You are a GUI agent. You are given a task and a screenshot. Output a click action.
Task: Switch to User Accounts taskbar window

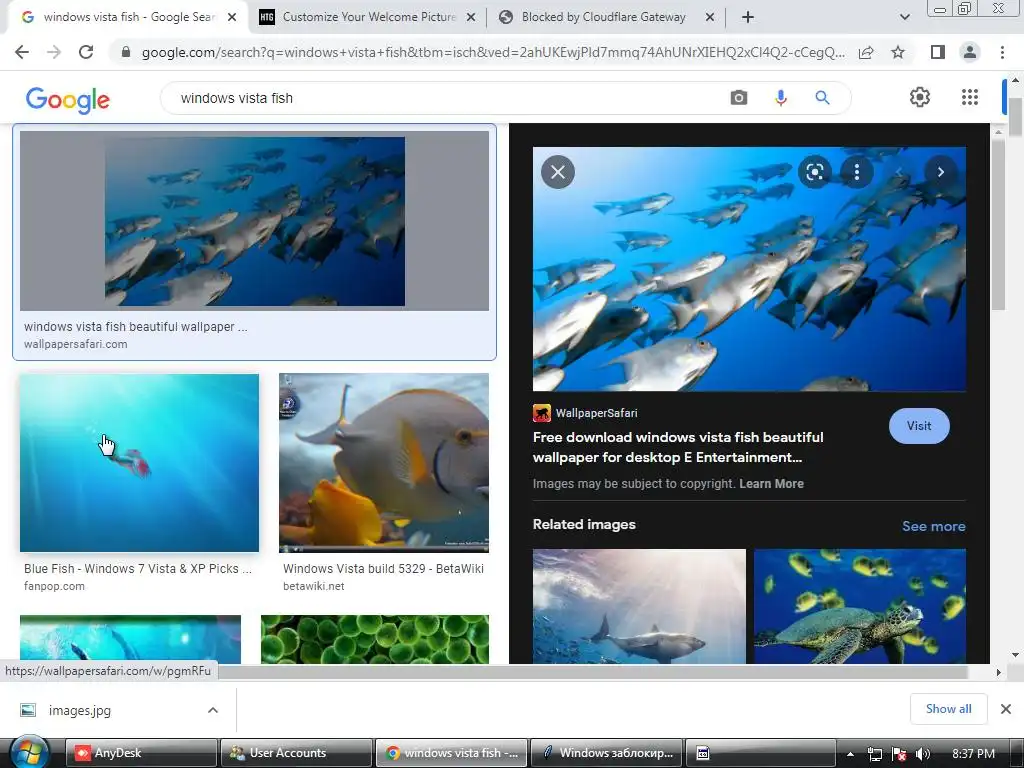coord(296,753)
